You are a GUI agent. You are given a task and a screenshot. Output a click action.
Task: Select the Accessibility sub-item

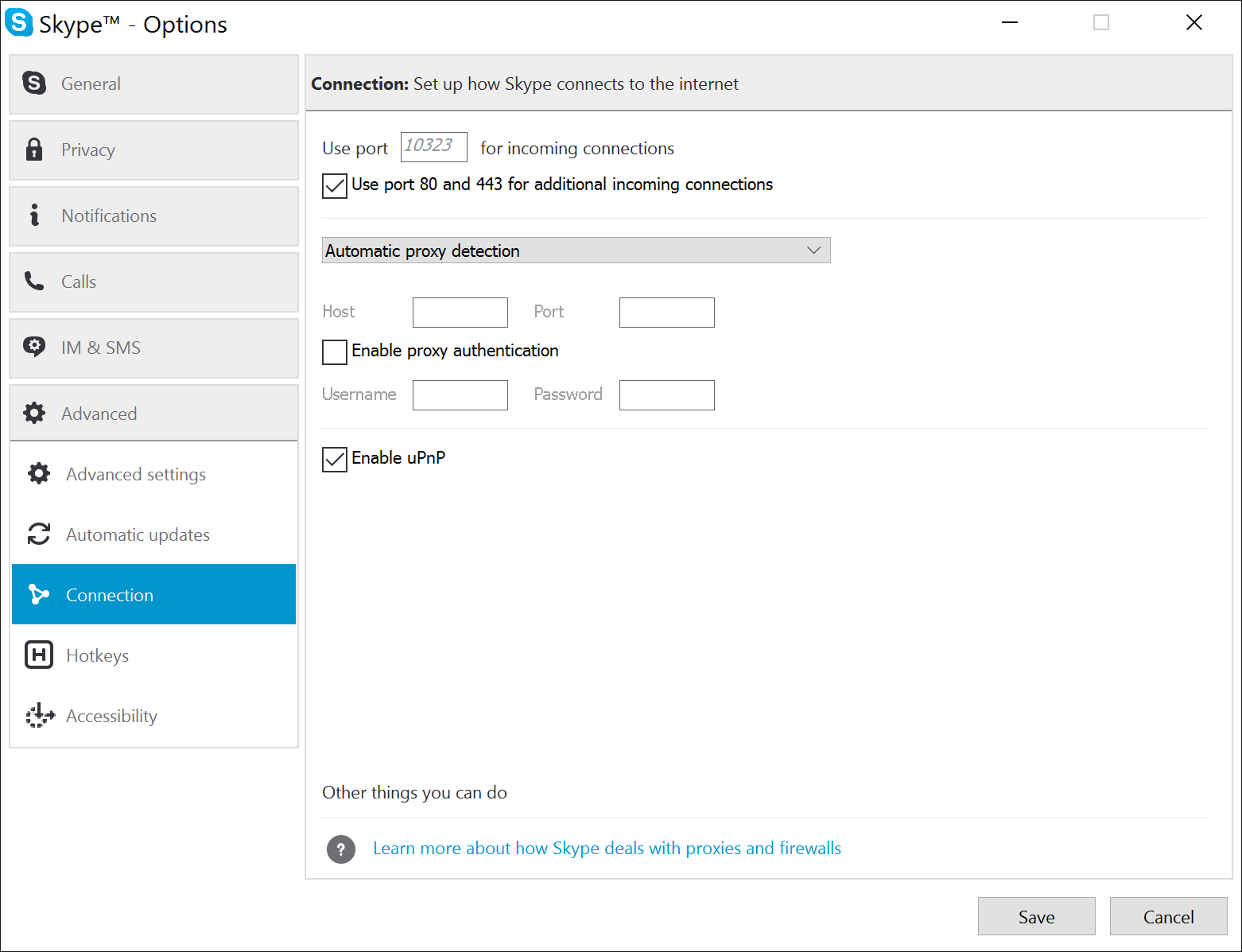(153, 716)
